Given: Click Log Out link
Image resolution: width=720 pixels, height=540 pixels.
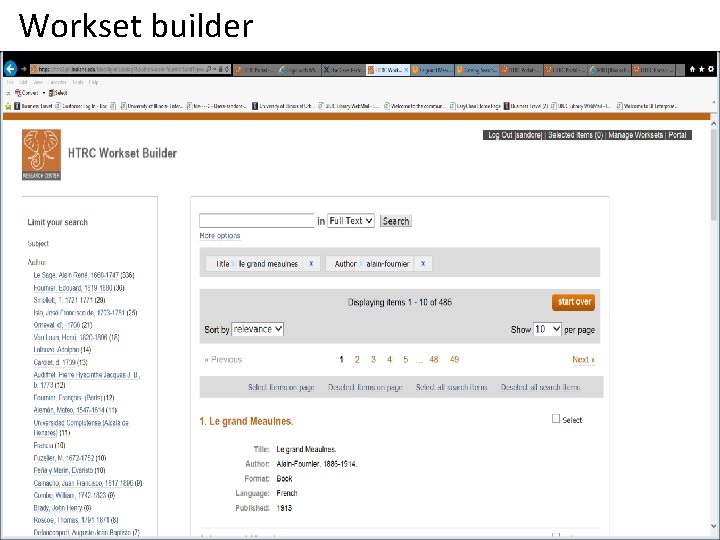Looking at the screenshot, I should (514, 135).
